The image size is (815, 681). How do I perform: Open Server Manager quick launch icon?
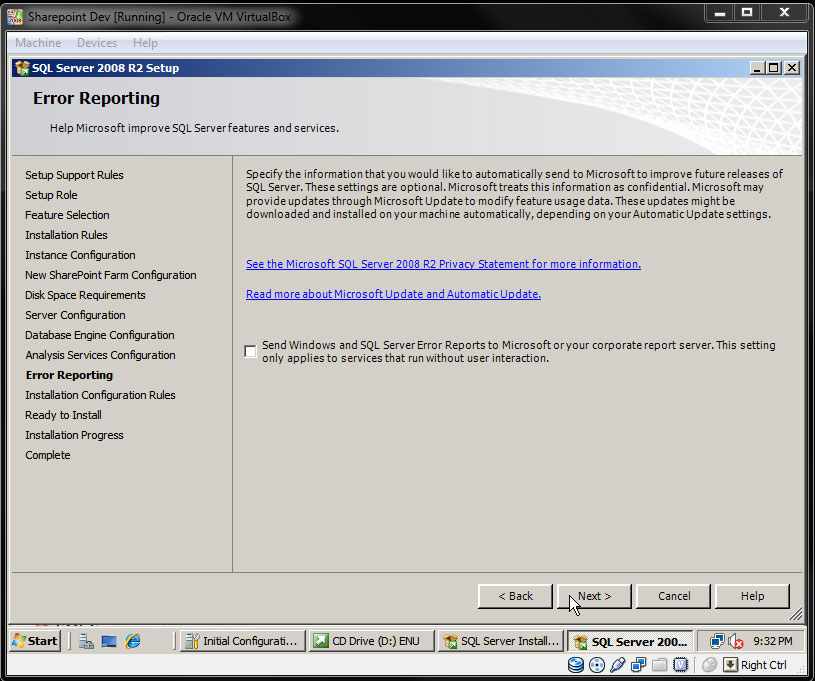(x=86, y=641)
